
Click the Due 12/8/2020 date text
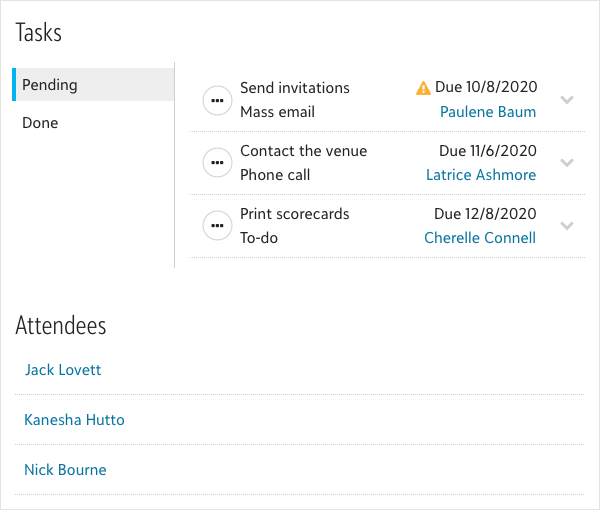point(485,214)
